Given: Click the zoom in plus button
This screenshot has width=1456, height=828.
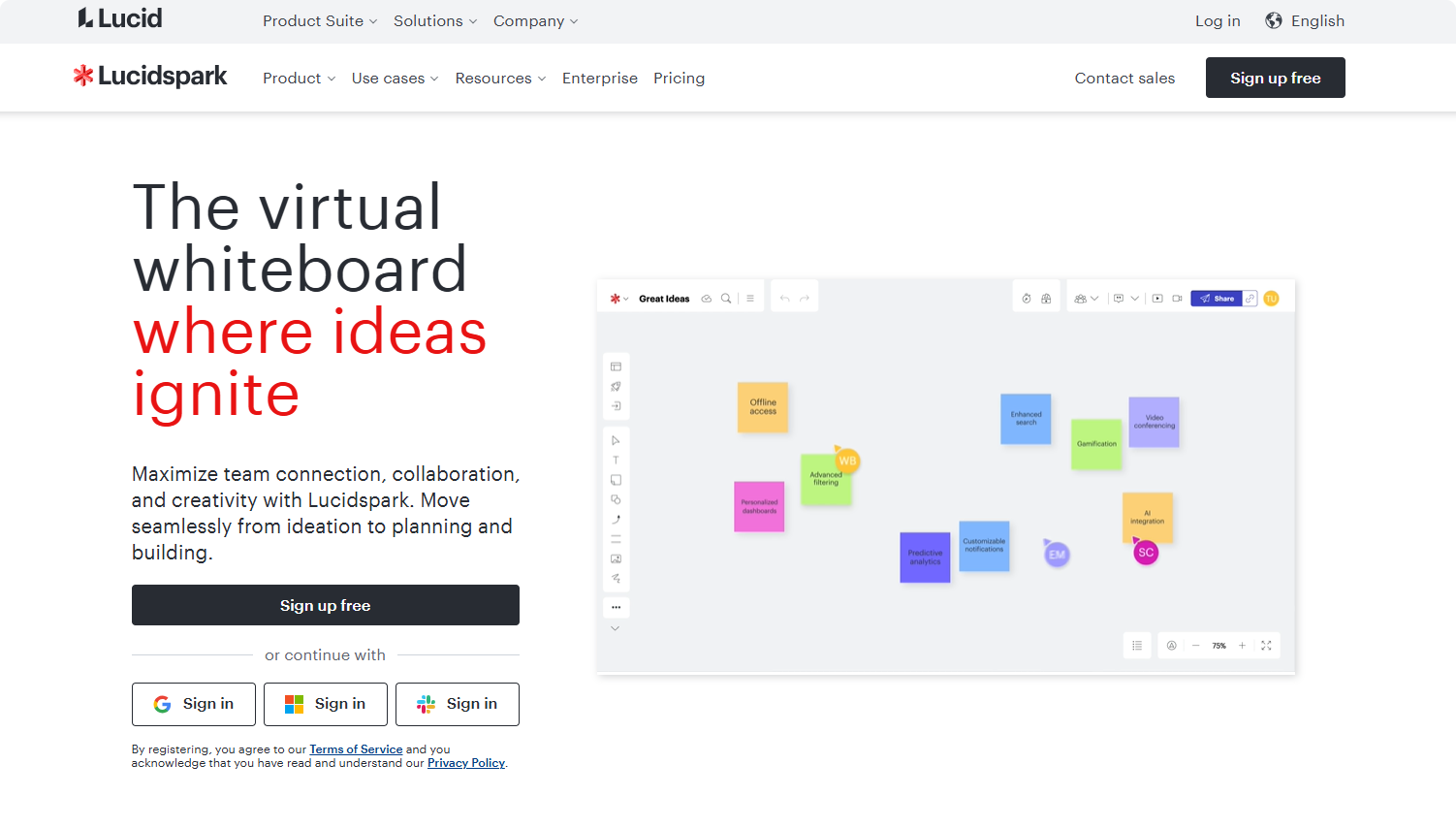Looking at the screenshot, I should pyautogui.click(x=1242, y=645).
